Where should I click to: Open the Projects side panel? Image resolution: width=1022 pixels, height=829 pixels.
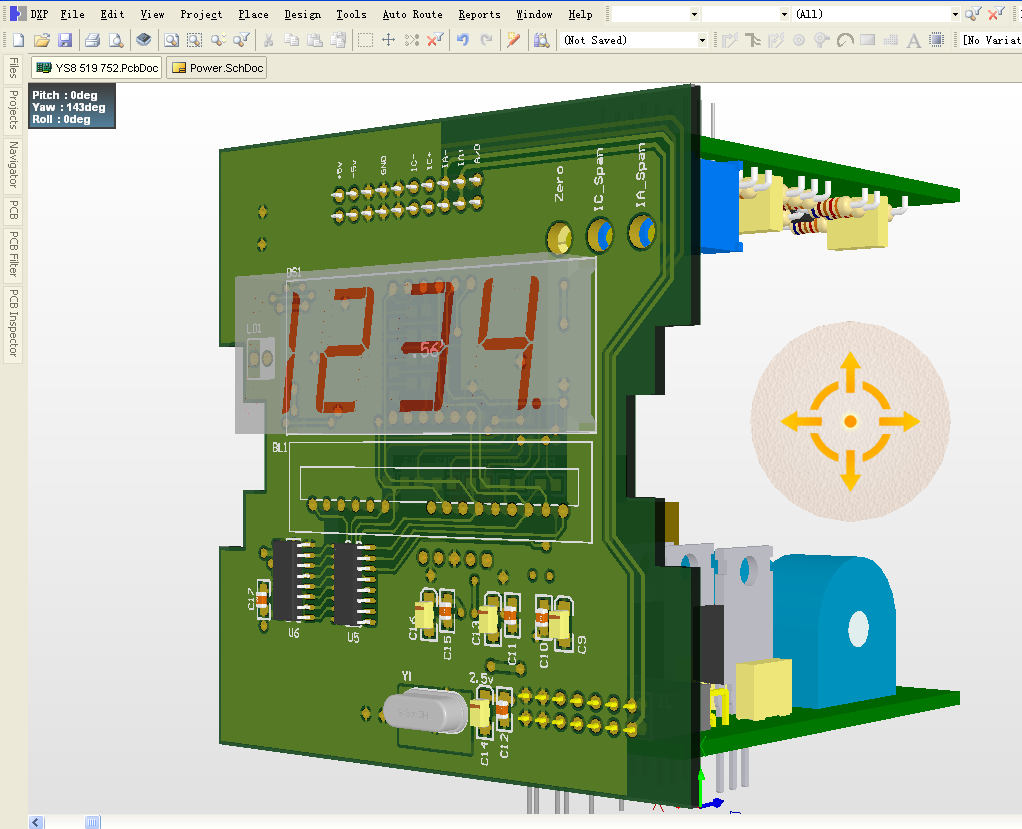pos(13,109)
